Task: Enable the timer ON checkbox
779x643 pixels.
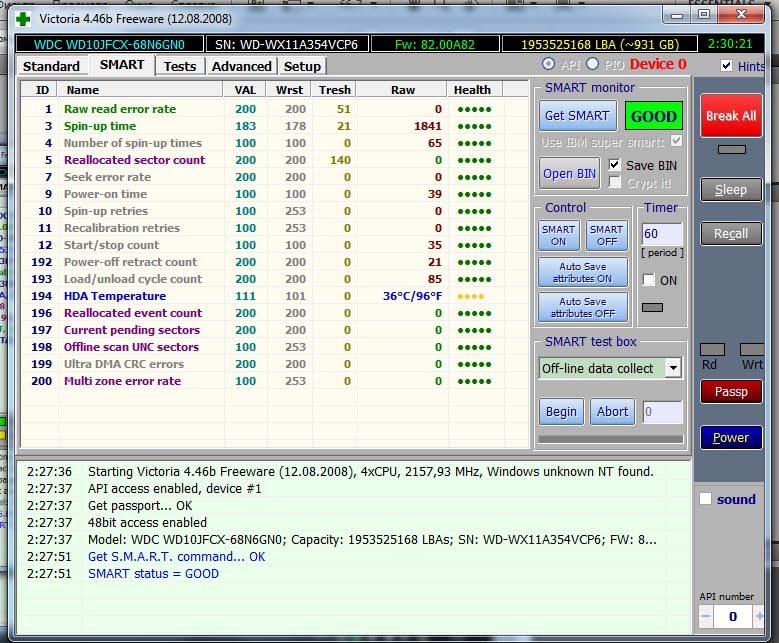Action: click(648, 280)
